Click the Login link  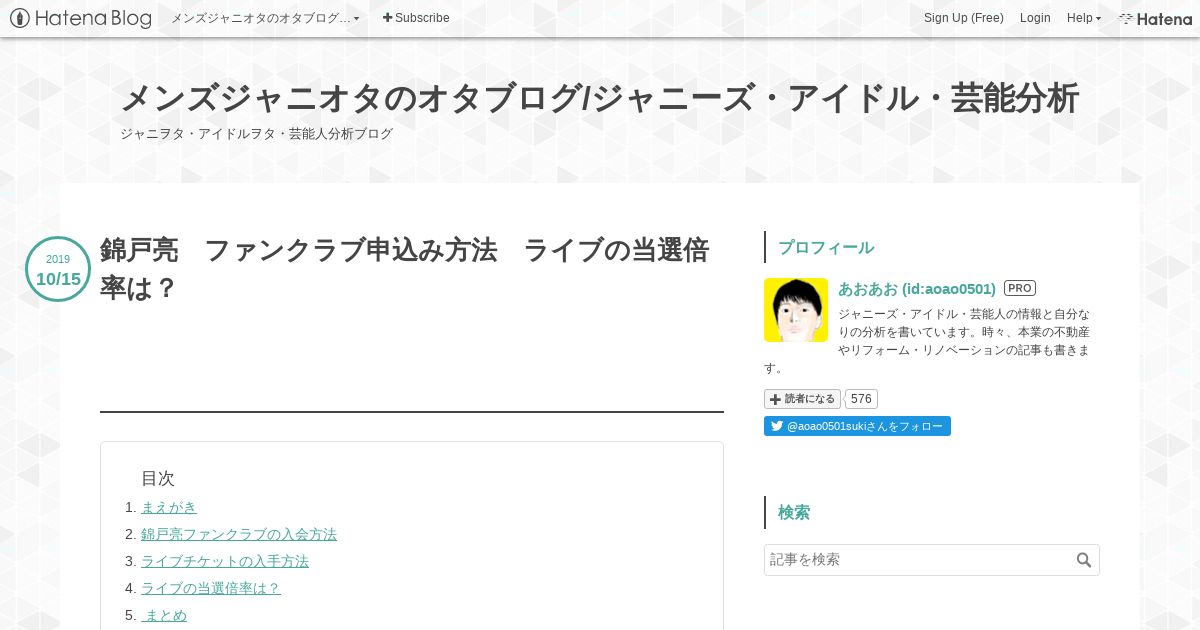pos(1035,18)
